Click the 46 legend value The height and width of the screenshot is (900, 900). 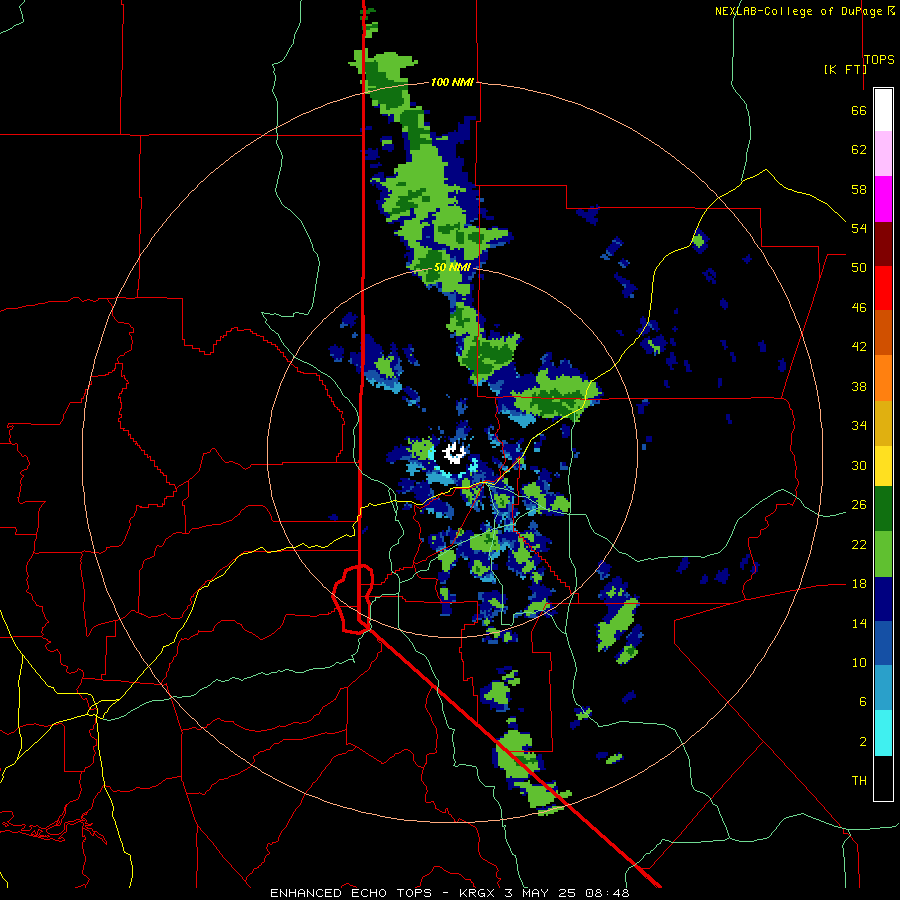(x=859, y=308)
